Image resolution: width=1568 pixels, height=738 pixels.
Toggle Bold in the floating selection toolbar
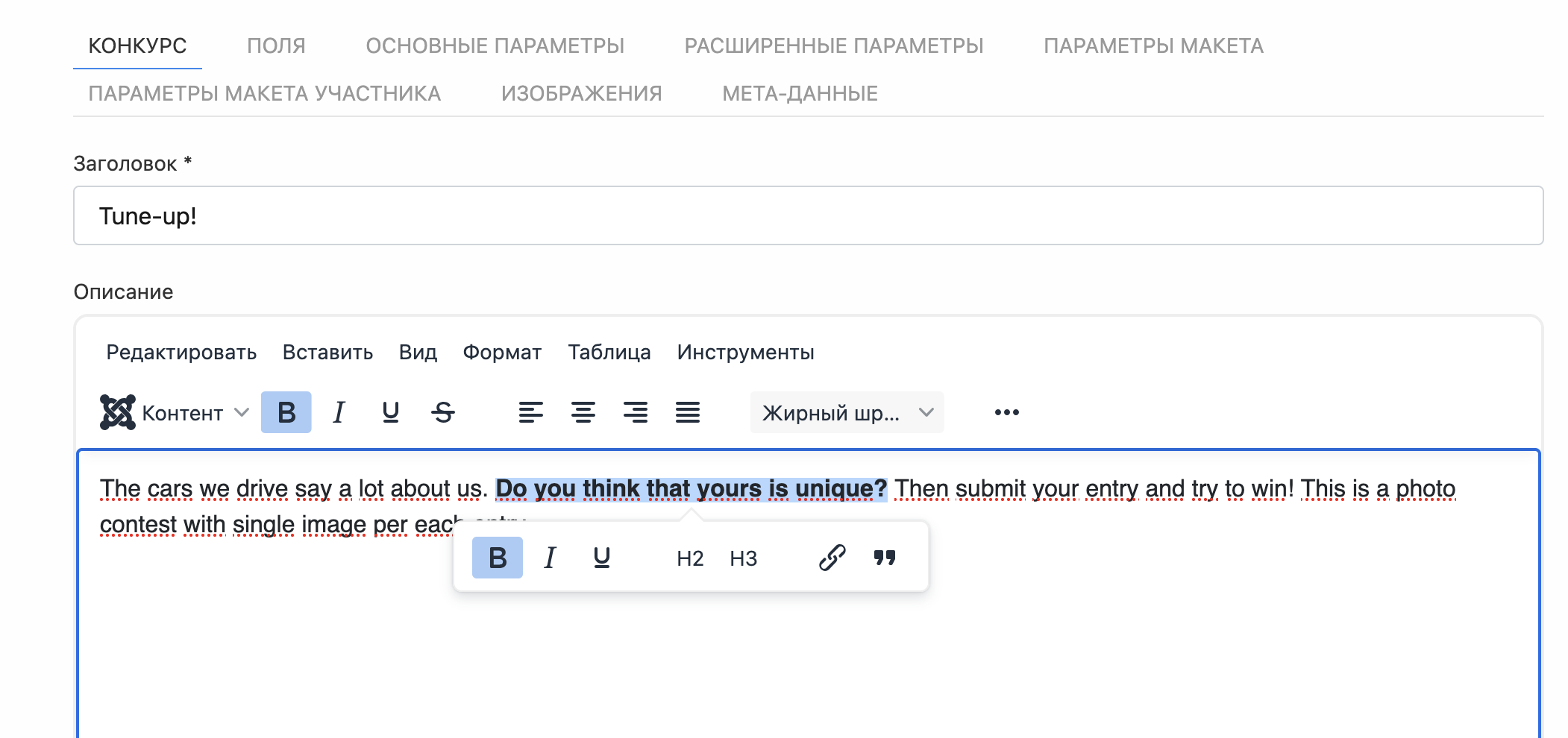click(498, 558)
